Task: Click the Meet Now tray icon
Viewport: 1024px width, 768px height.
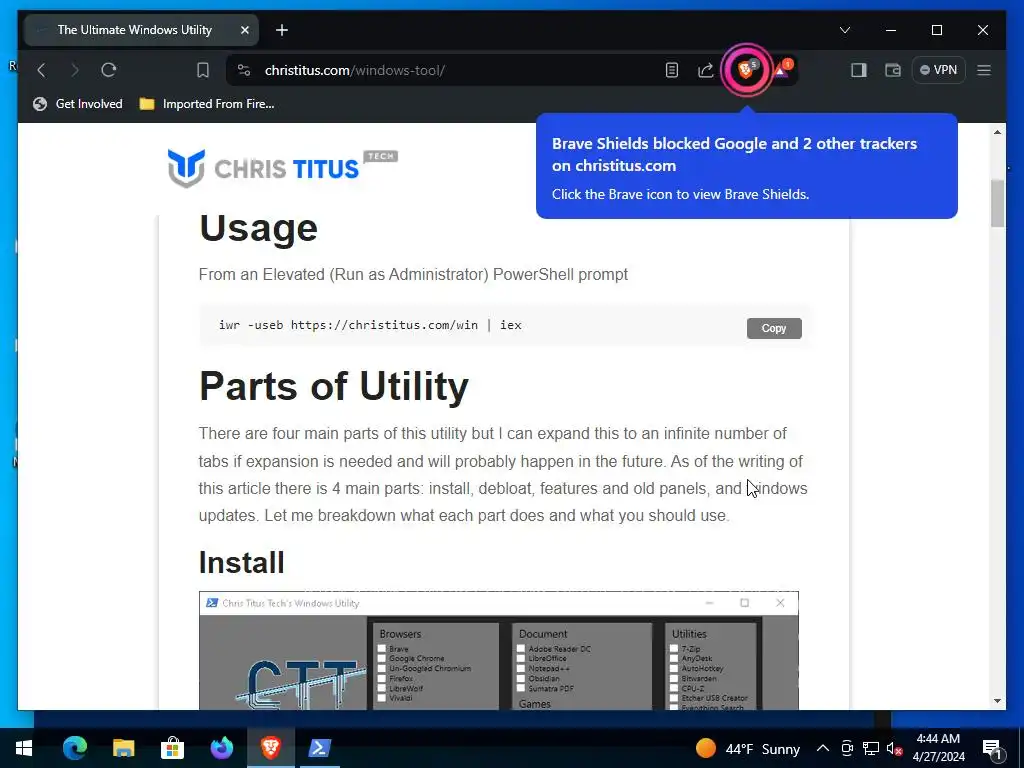Action: coord(847,748)
